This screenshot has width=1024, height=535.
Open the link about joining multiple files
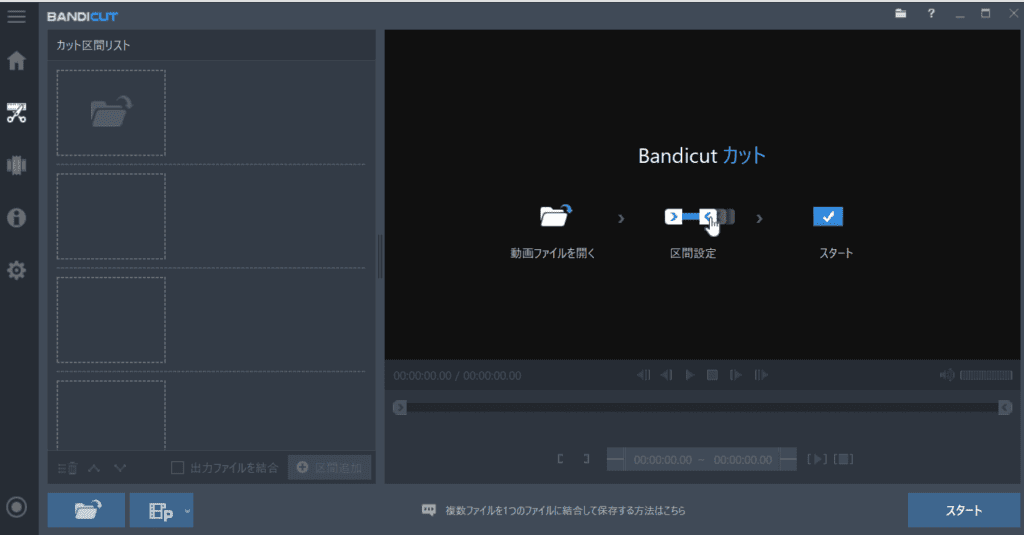[x=566, y=511]
